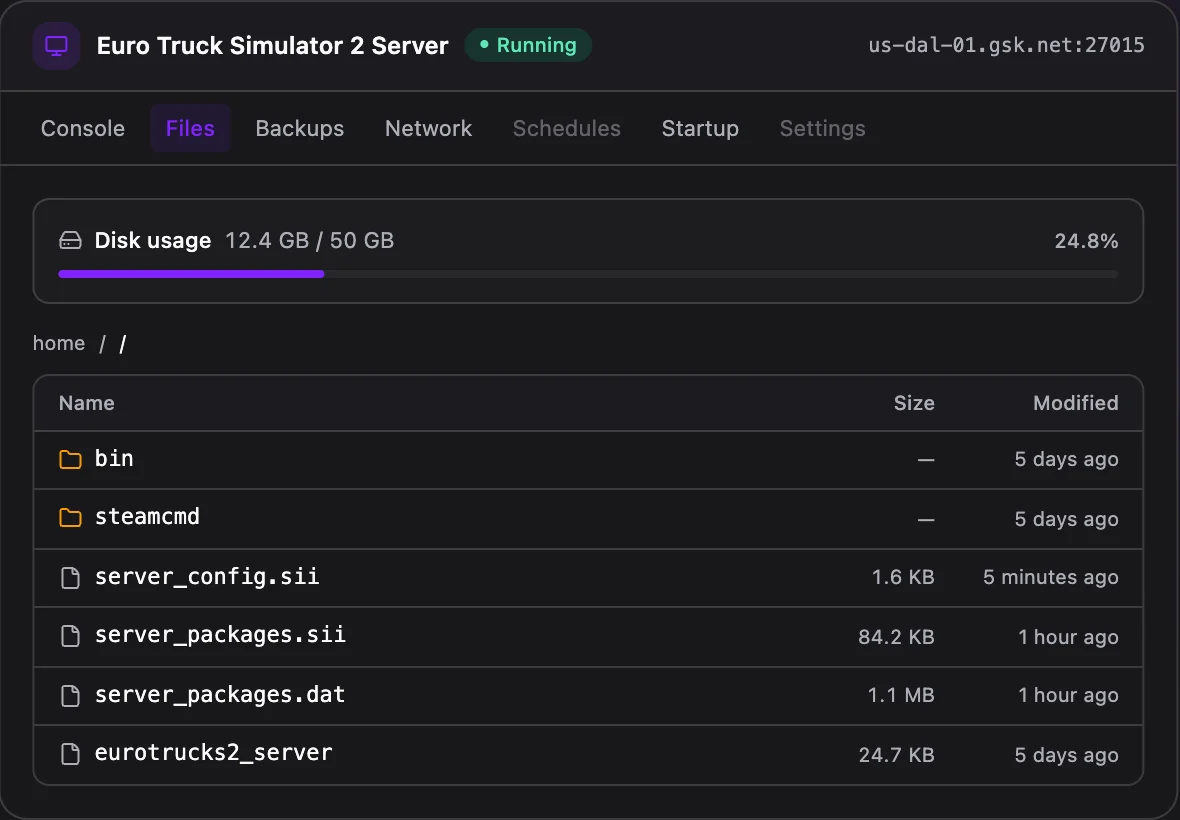Open the Startup tab
The height and width of the screenshot is (820, 1180).
(x=700, y=129)
